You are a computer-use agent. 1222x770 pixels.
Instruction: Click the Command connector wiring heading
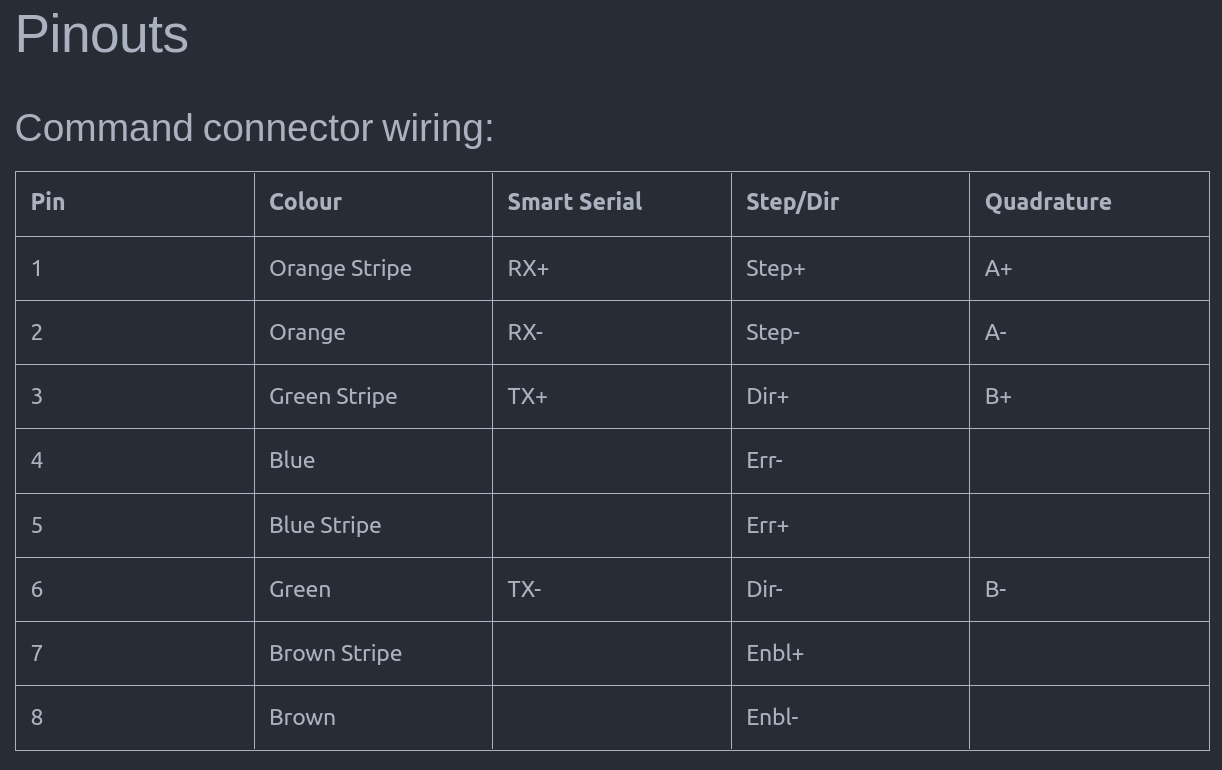tap(255, 128)
